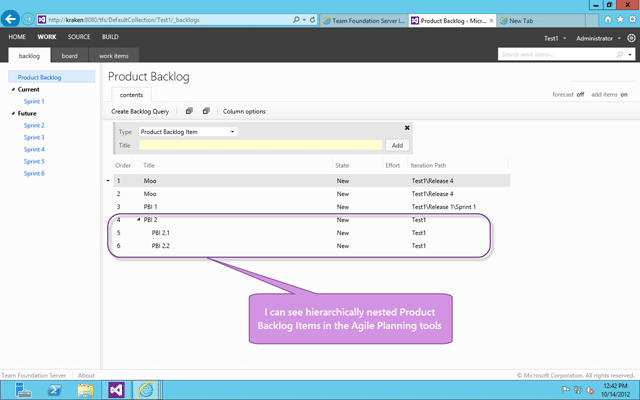Open Internet Explorer taskbar icon
Screen dimensions: 640x400
(146, 390)
